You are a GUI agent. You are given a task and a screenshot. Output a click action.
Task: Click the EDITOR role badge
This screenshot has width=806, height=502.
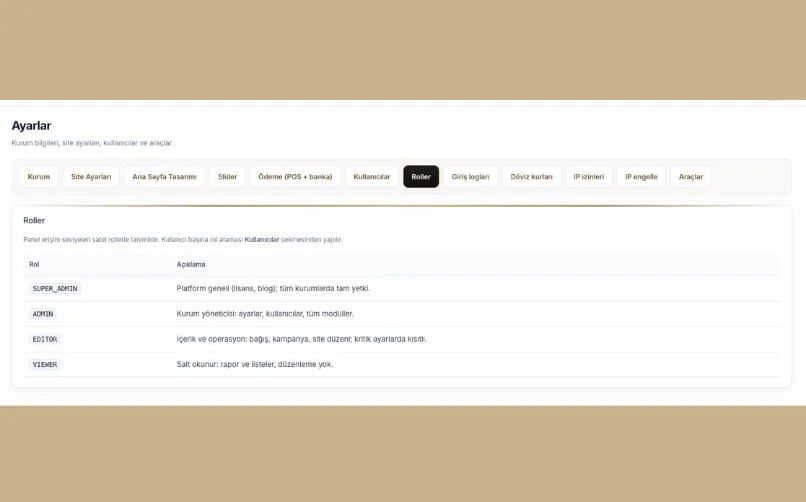pyautogui.click(x=45, y=340)
